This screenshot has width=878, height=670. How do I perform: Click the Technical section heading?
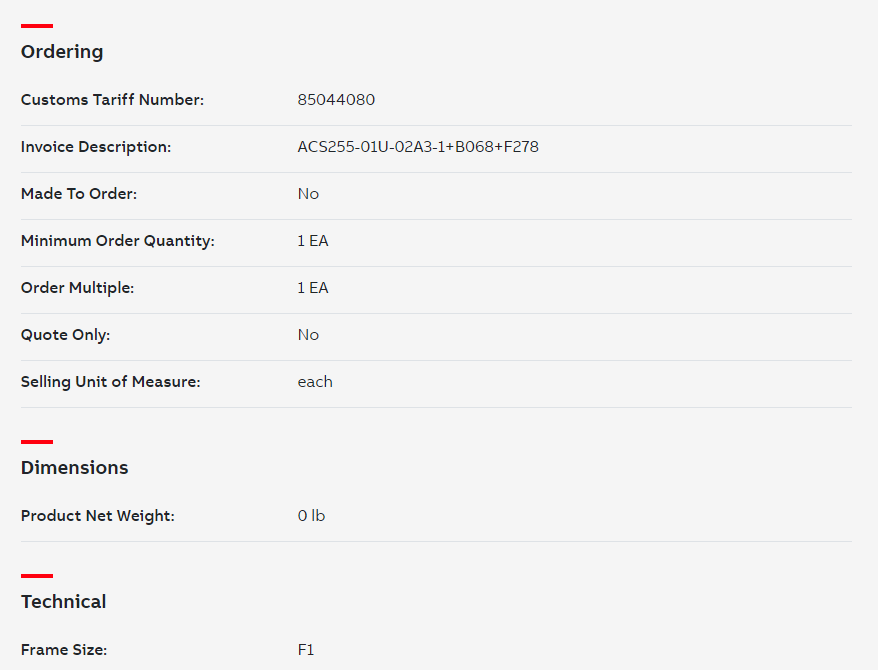tap(63, 602)
